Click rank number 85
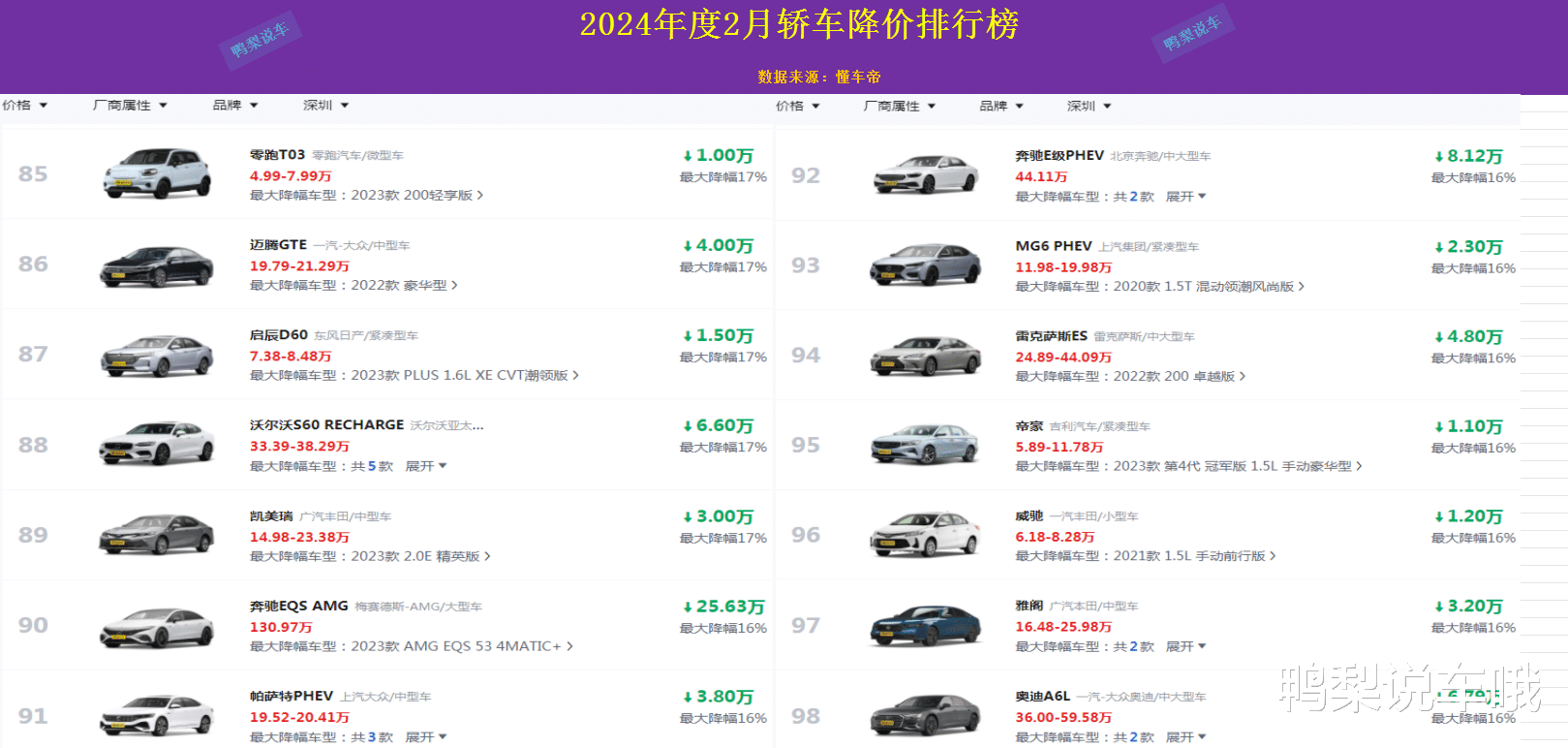Image resolution: width=1568 pixels, height=748 pixels. tap(33, 174)
